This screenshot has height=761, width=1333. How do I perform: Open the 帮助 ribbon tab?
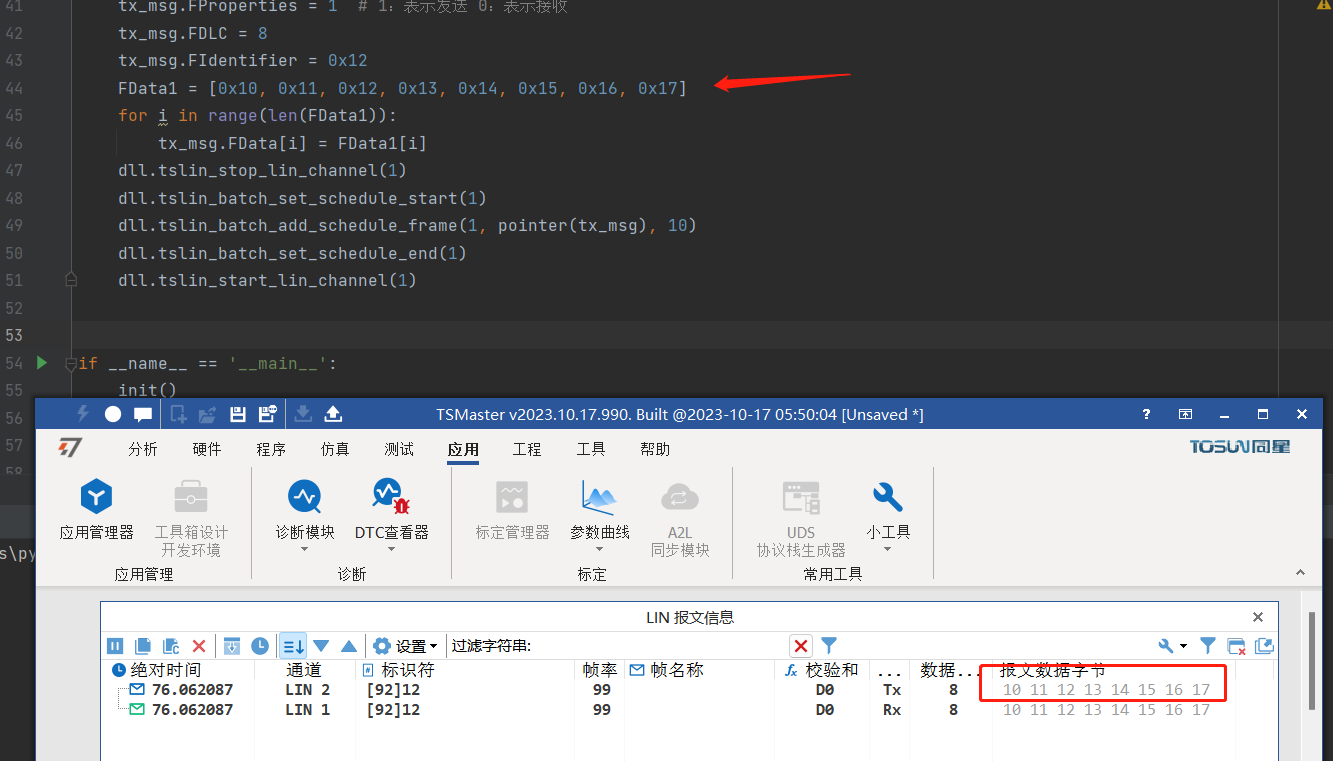pos(655,449)
